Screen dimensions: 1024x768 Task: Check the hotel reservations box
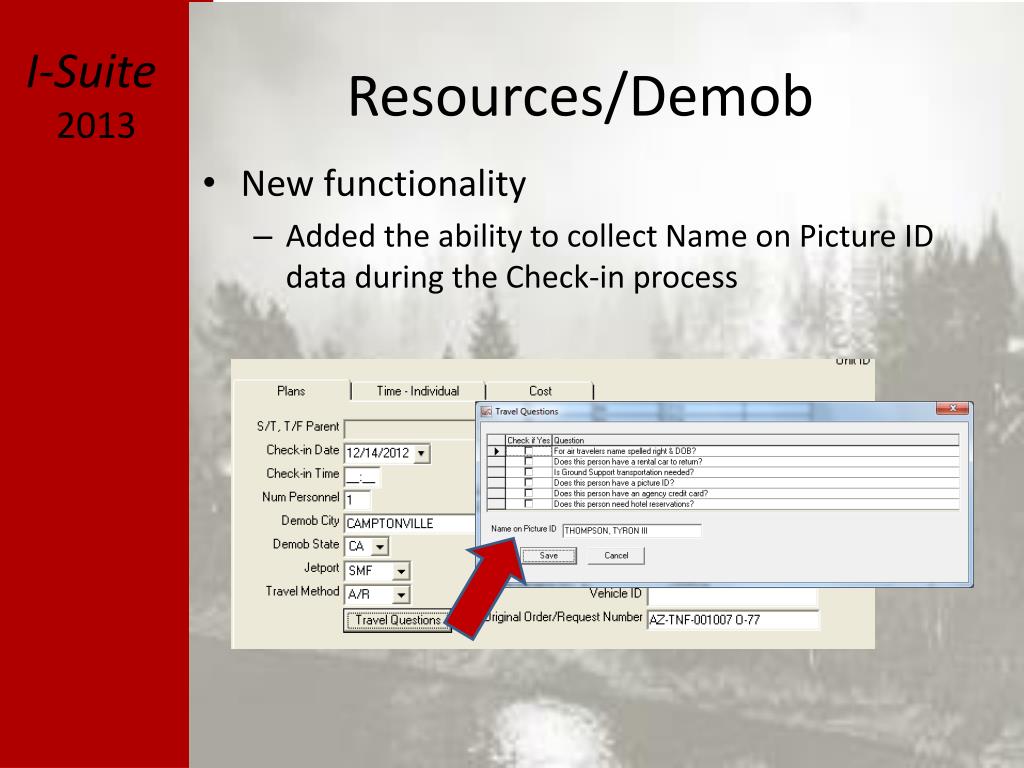click(528, 504)
